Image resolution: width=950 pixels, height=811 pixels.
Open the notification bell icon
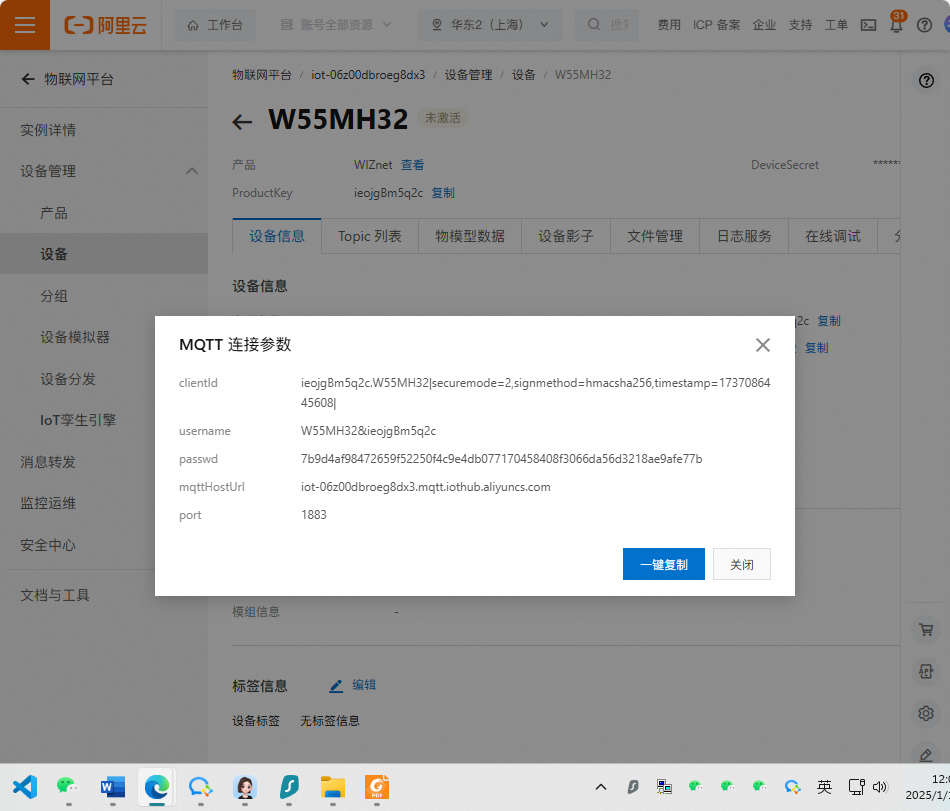pyautogui.click(x=896, y=25)
